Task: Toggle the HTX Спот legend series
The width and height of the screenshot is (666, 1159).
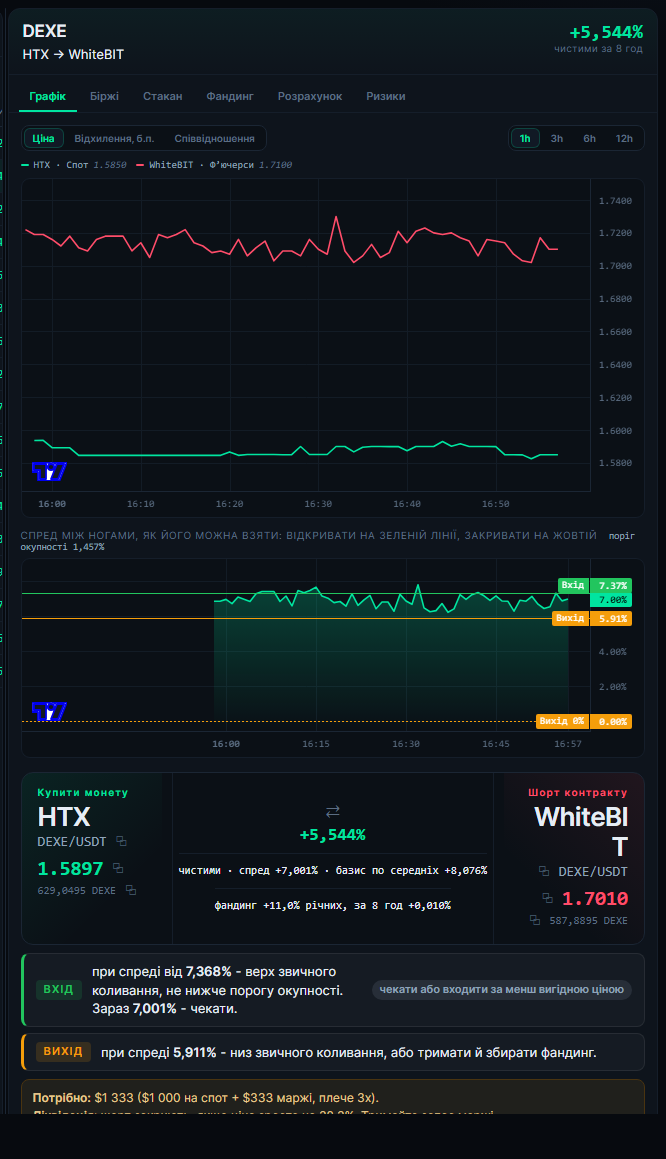Action: [x=74, y=165]
